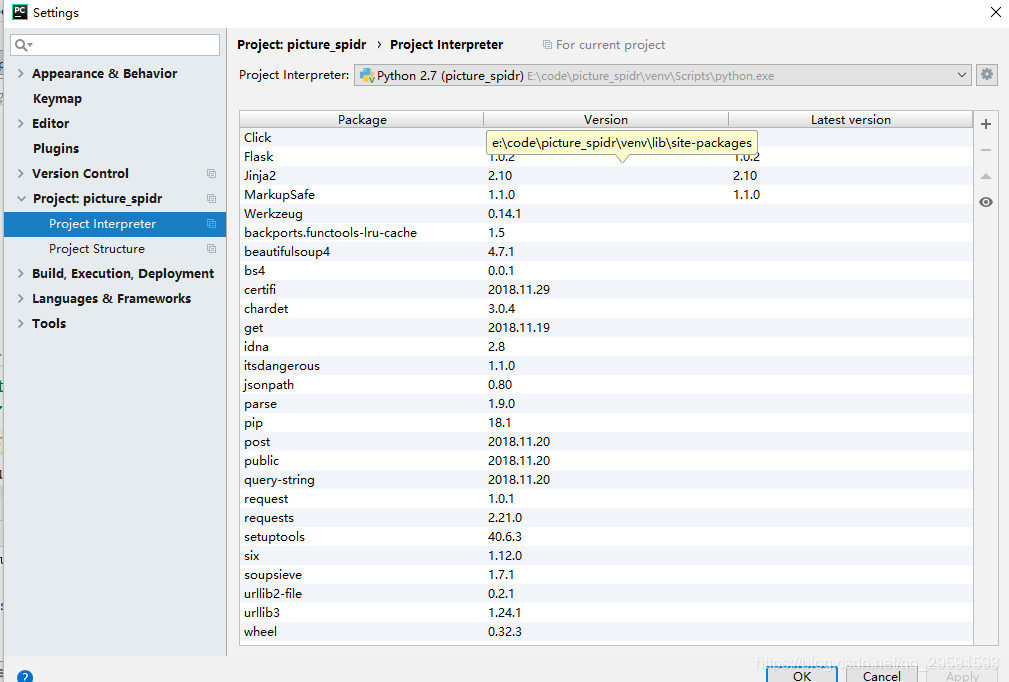Open the interpreter gear settings button
This screenshot has width=1009, height=682.
(x=986, y=75)
